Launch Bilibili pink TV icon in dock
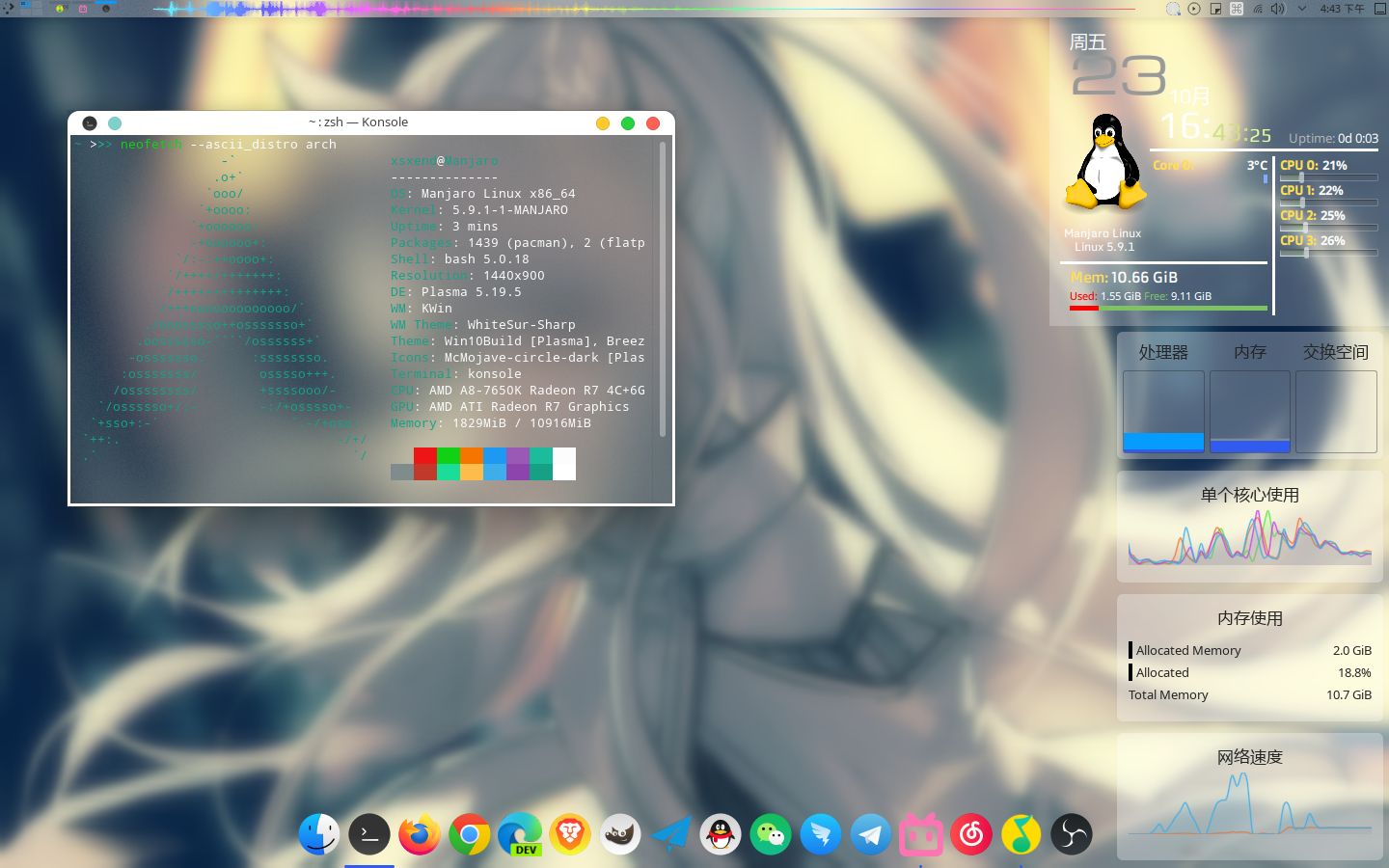This screenshot has height=868, width=1389. click(921, 834)
